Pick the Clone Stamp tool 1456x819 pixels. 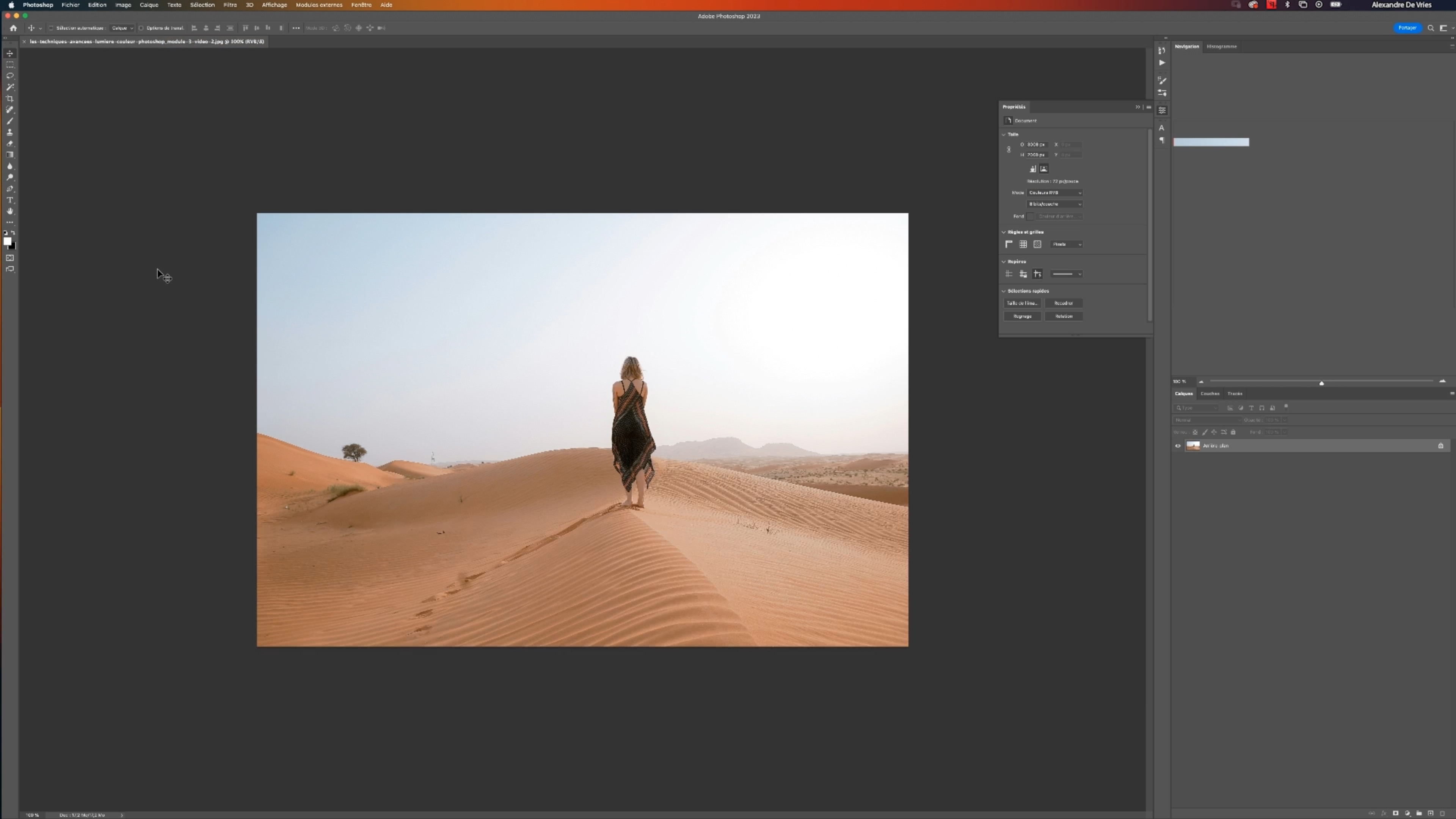9,132
